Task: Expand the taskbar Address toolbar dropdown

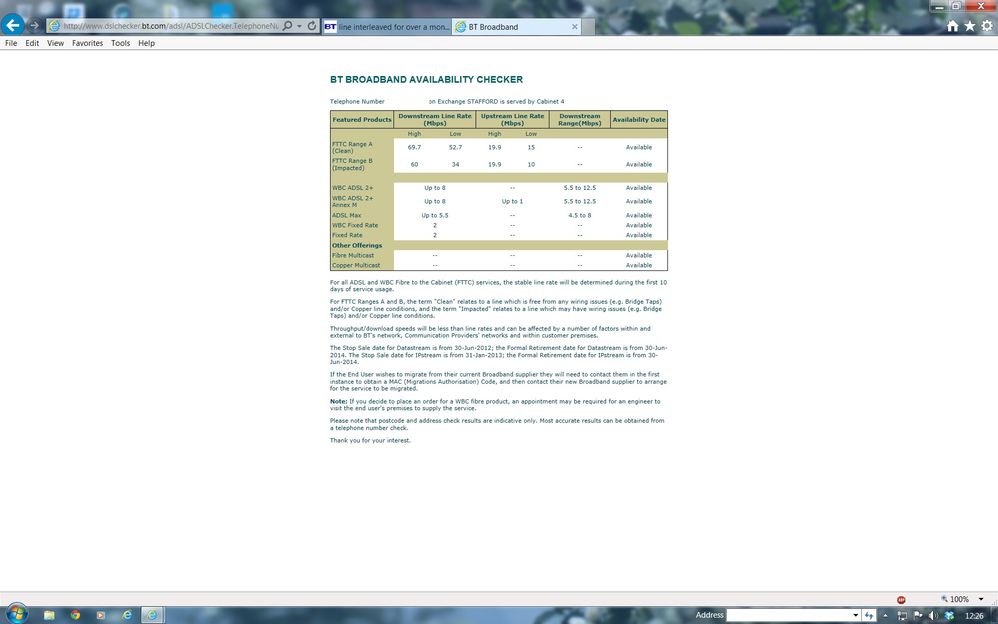Action: (x=855, y=615)
